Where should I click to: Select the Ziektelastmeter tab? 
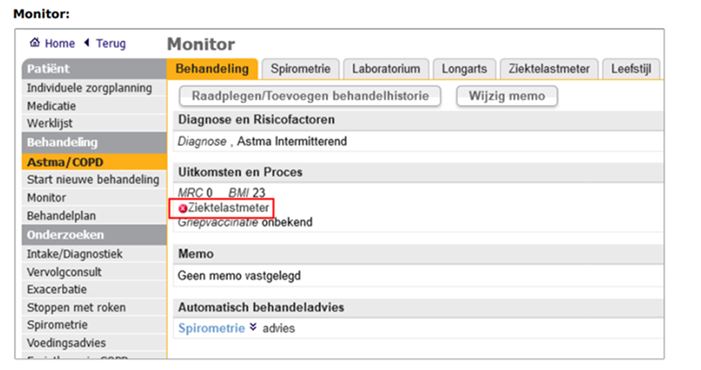(549, 69)
